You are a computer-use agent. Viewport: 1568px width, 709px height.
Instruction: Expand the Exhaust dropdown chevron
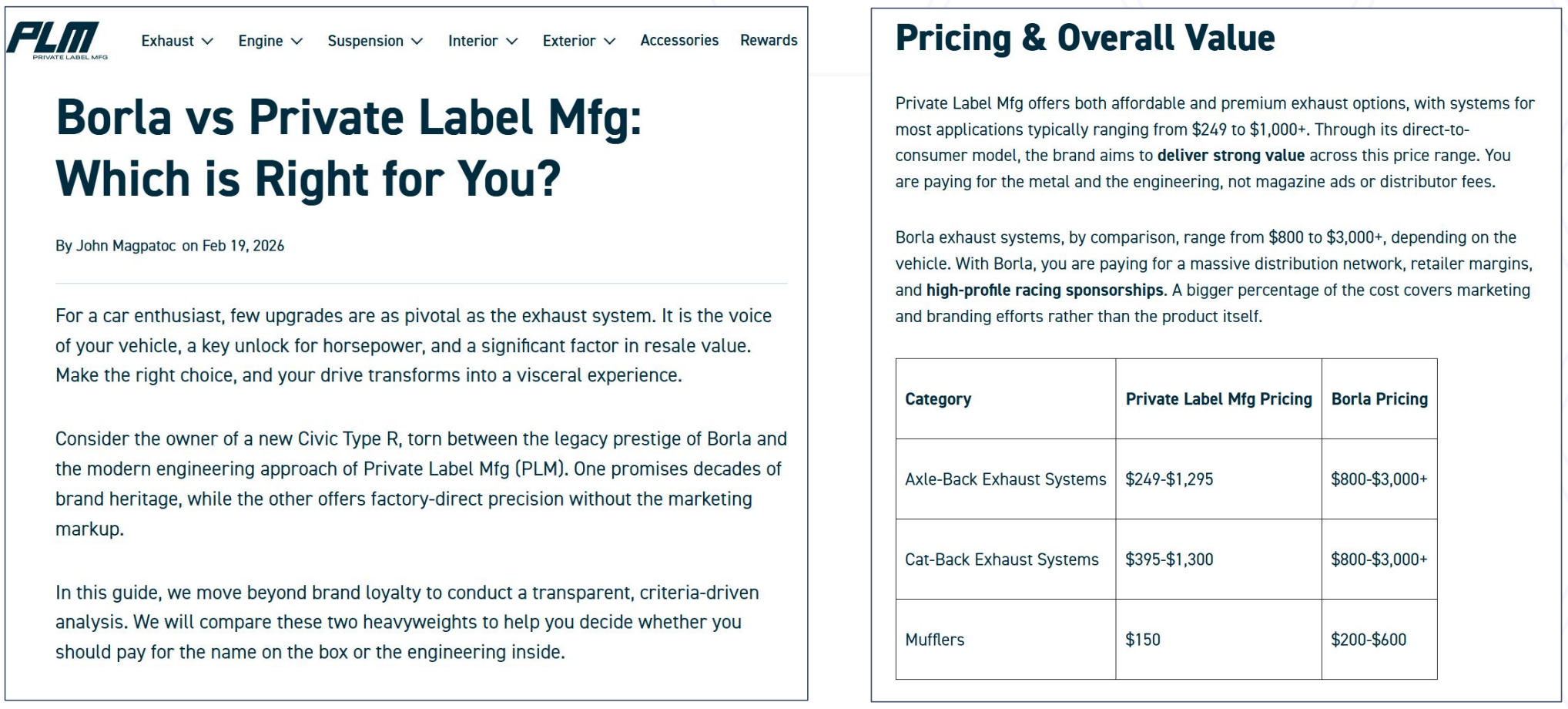pyautogui.click(x=207, y=42)
